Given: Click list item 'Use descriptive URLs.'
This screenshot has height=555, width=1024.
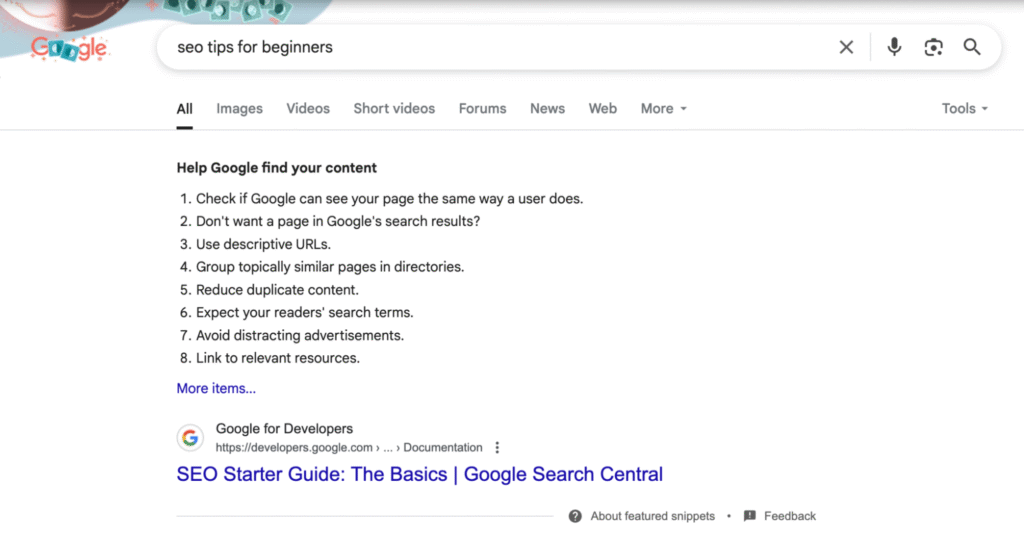Looking at the screenshot, I should coord(263,244).
